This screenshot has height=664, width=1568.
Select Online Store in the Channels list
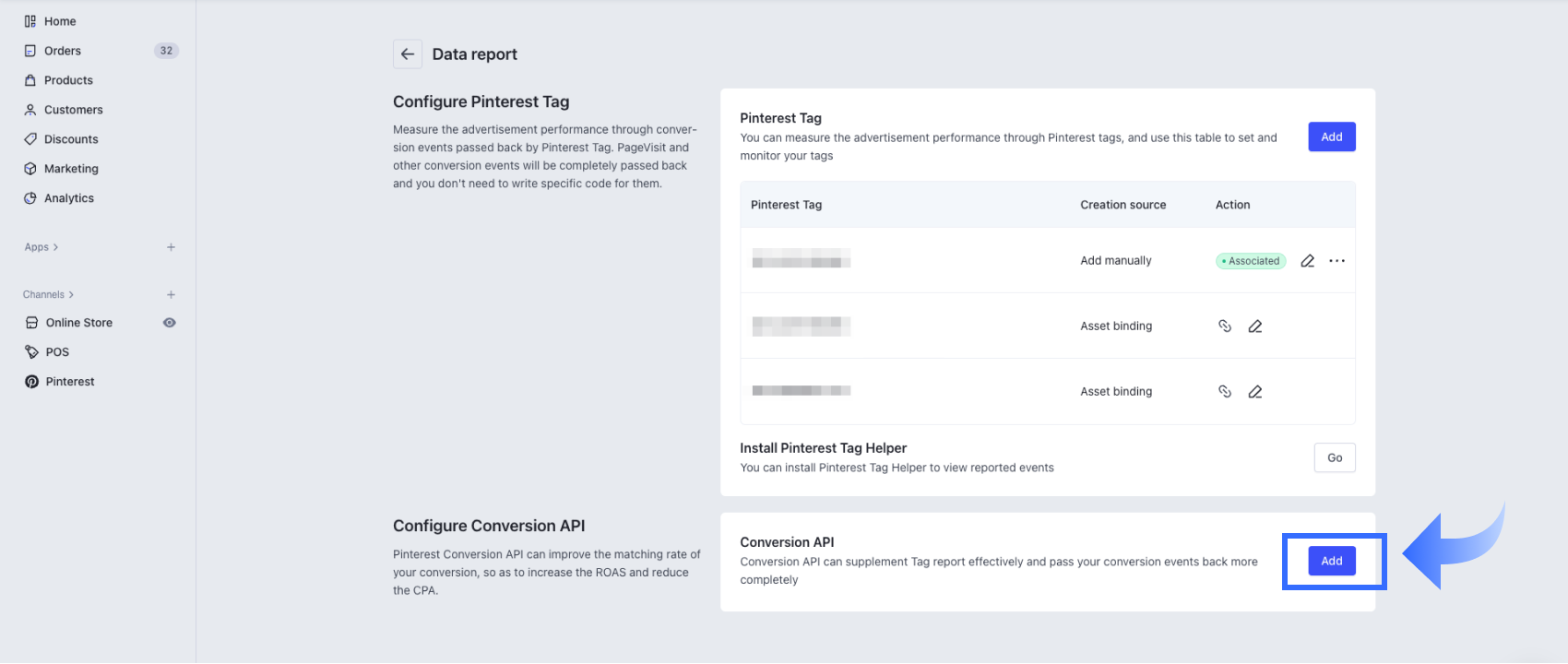(79, 322)
